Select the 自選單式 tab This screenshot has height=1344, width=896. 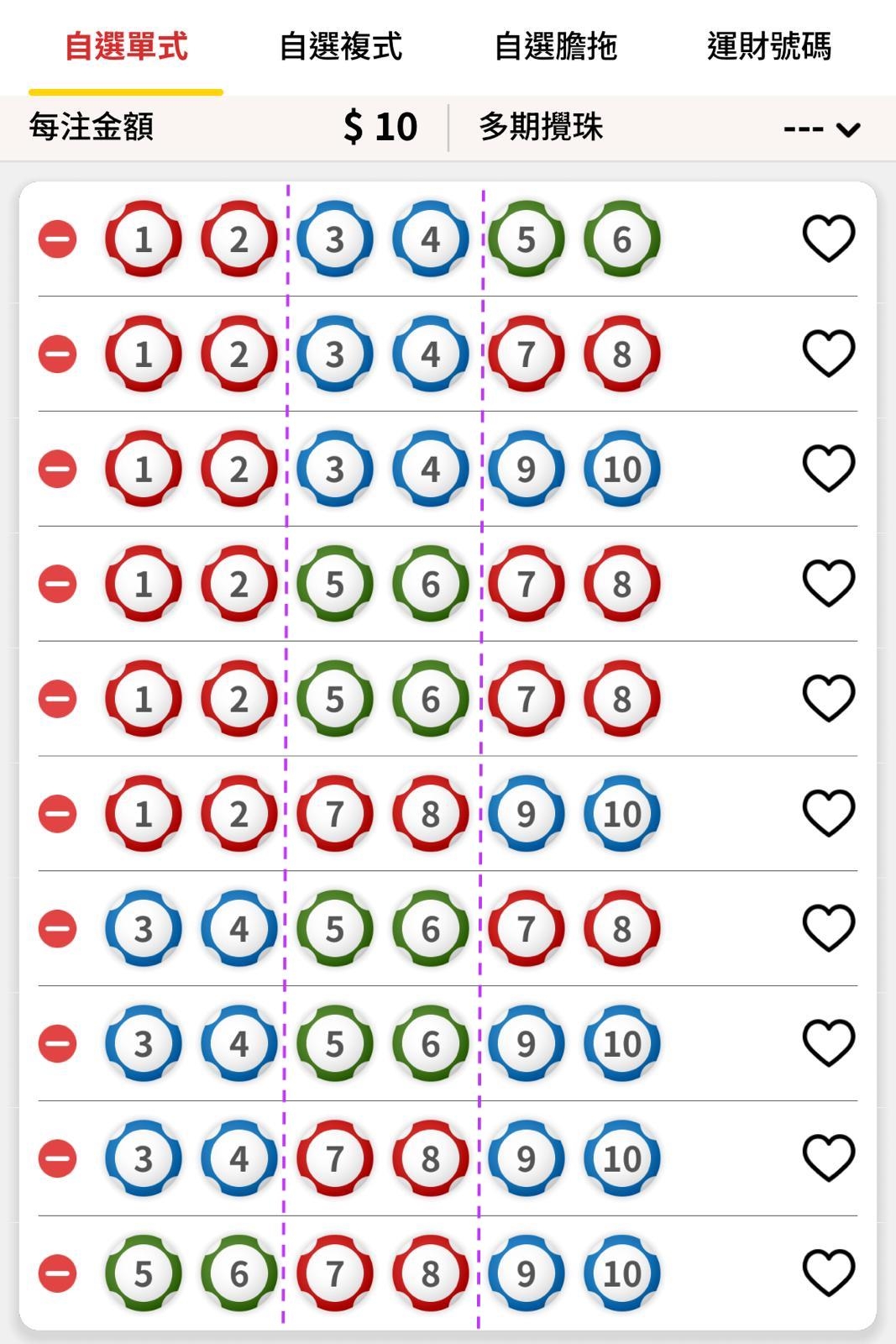pos(126,46)
